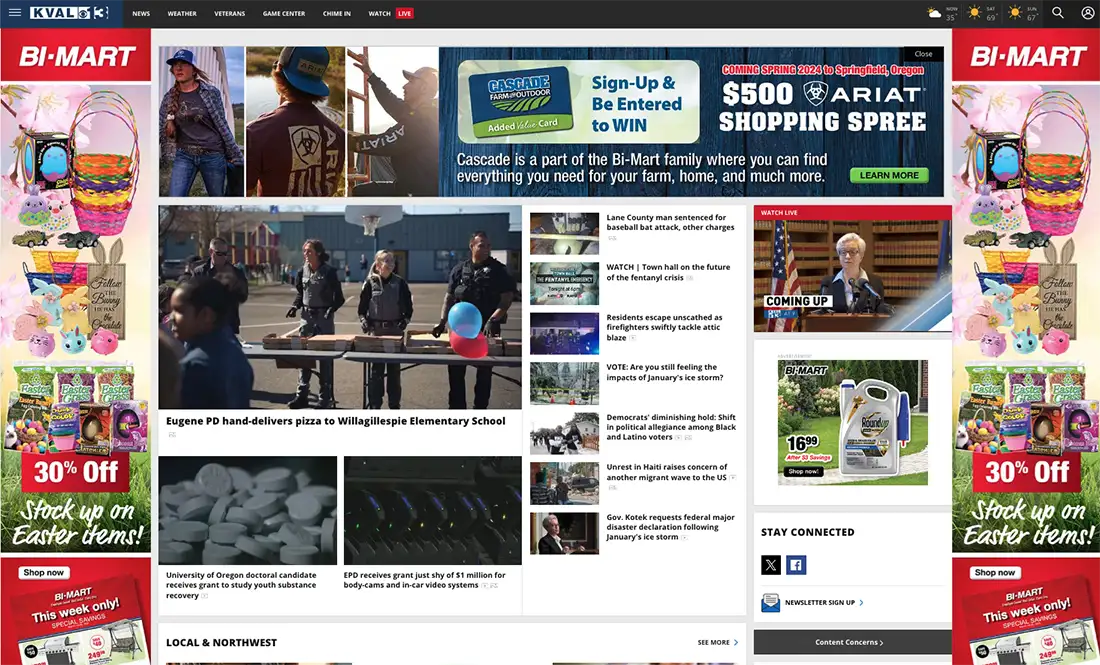Open Democrats' diminishing hold thumbnail
1100x665 pixels.
coord(565,434)
